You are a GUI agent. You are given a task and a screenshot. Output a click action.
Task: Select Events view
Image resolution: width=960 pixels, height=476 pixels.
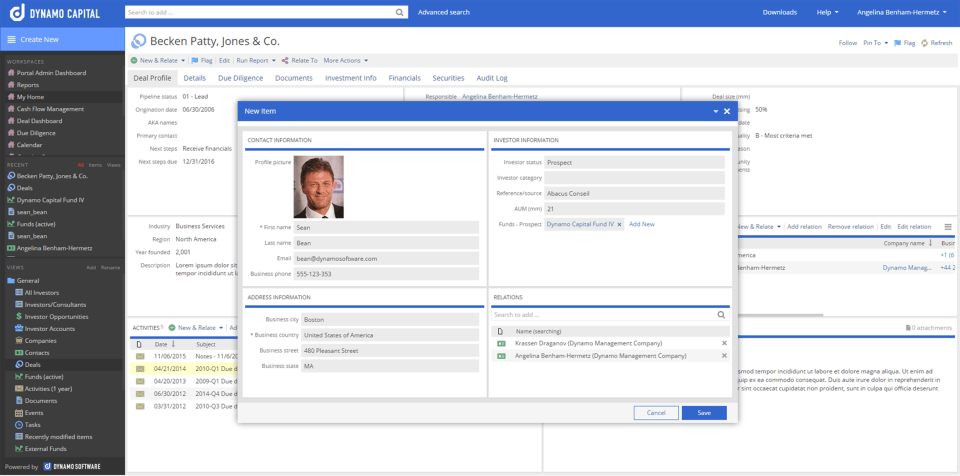click(34, 413)
